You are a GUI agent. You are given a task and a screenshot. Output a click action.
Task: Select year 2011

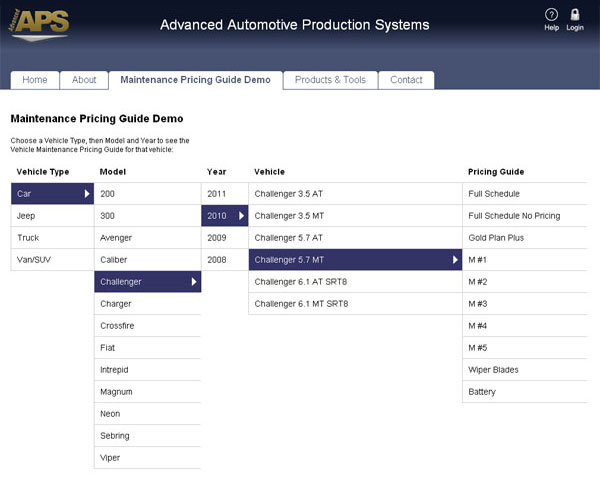225,194
